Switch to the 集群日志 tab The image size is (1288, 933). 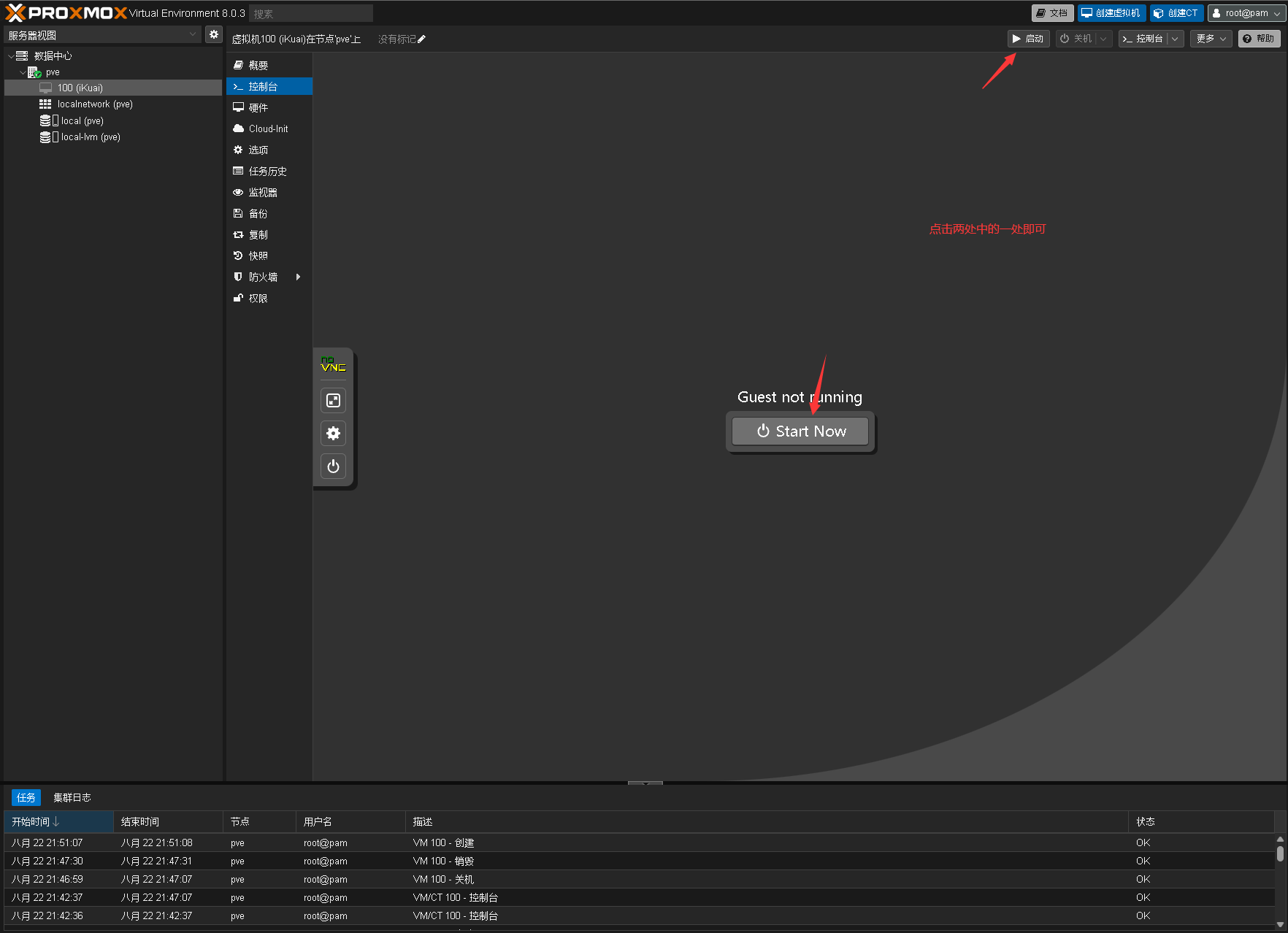point(72,798)
